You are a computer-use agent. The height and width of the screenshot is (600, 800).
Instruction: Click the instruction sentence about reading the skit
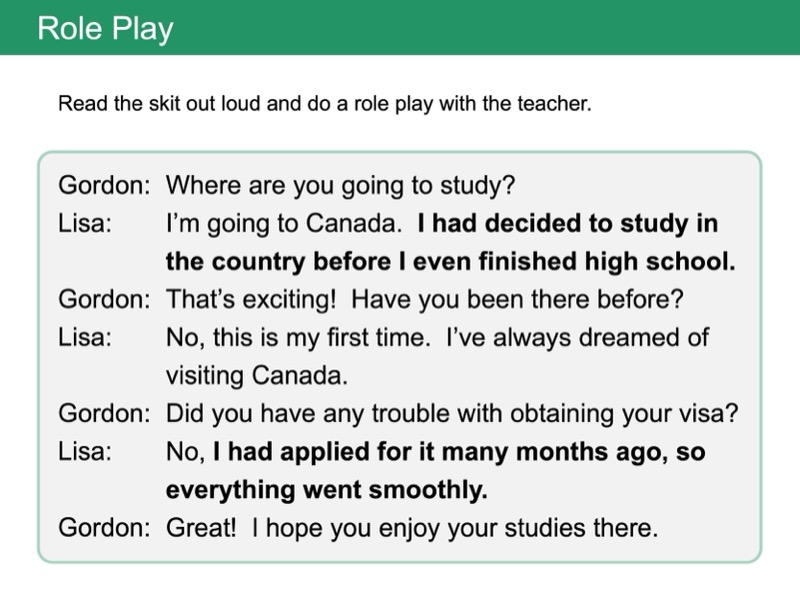click(x=325, y=104)
